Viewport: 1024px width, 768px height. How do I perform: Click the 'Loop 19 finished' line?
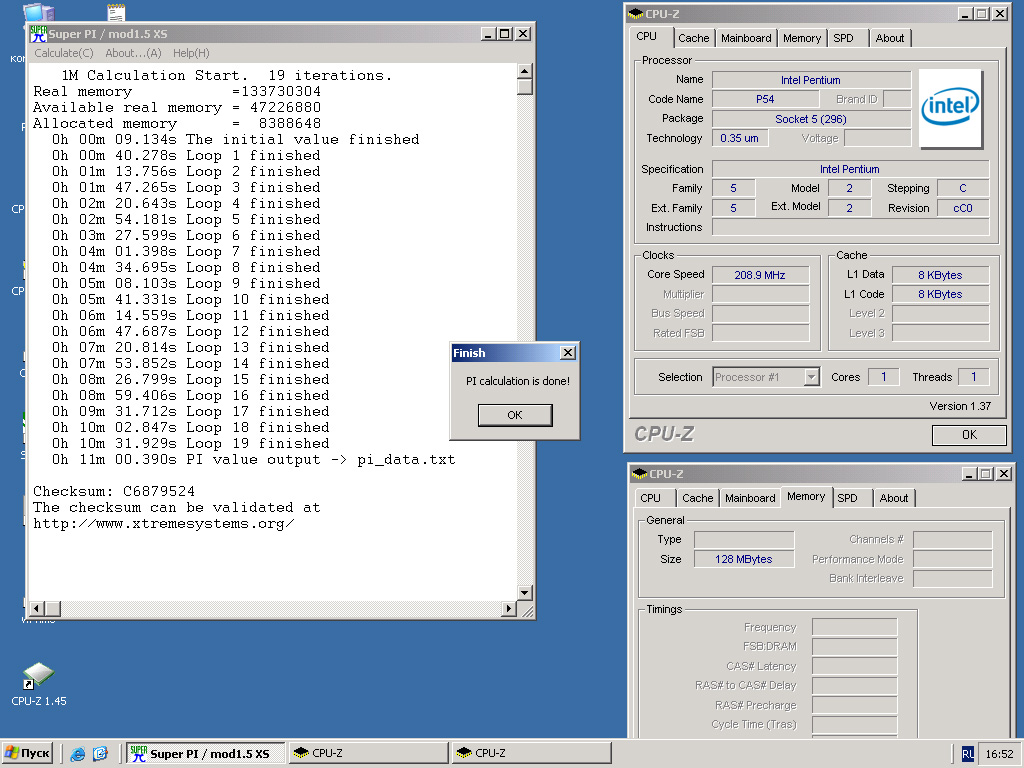(191, 444)
